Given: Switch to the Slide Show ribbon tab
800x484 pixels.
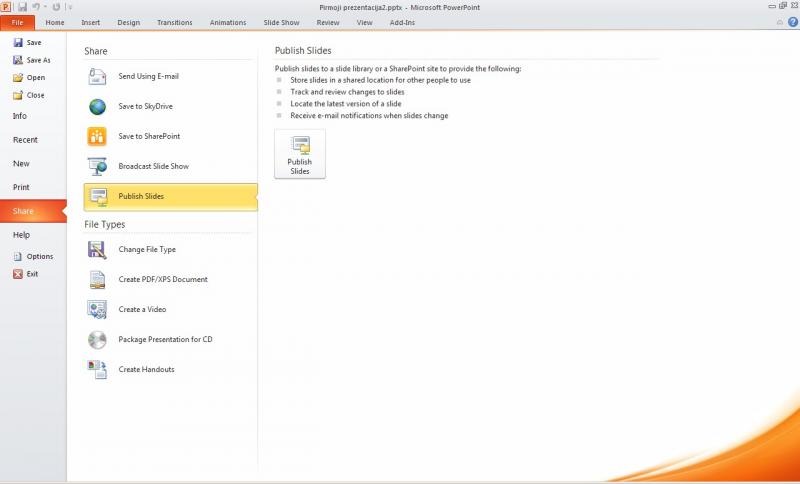Looking at the screenshot, I should click(x=282, y=22).
